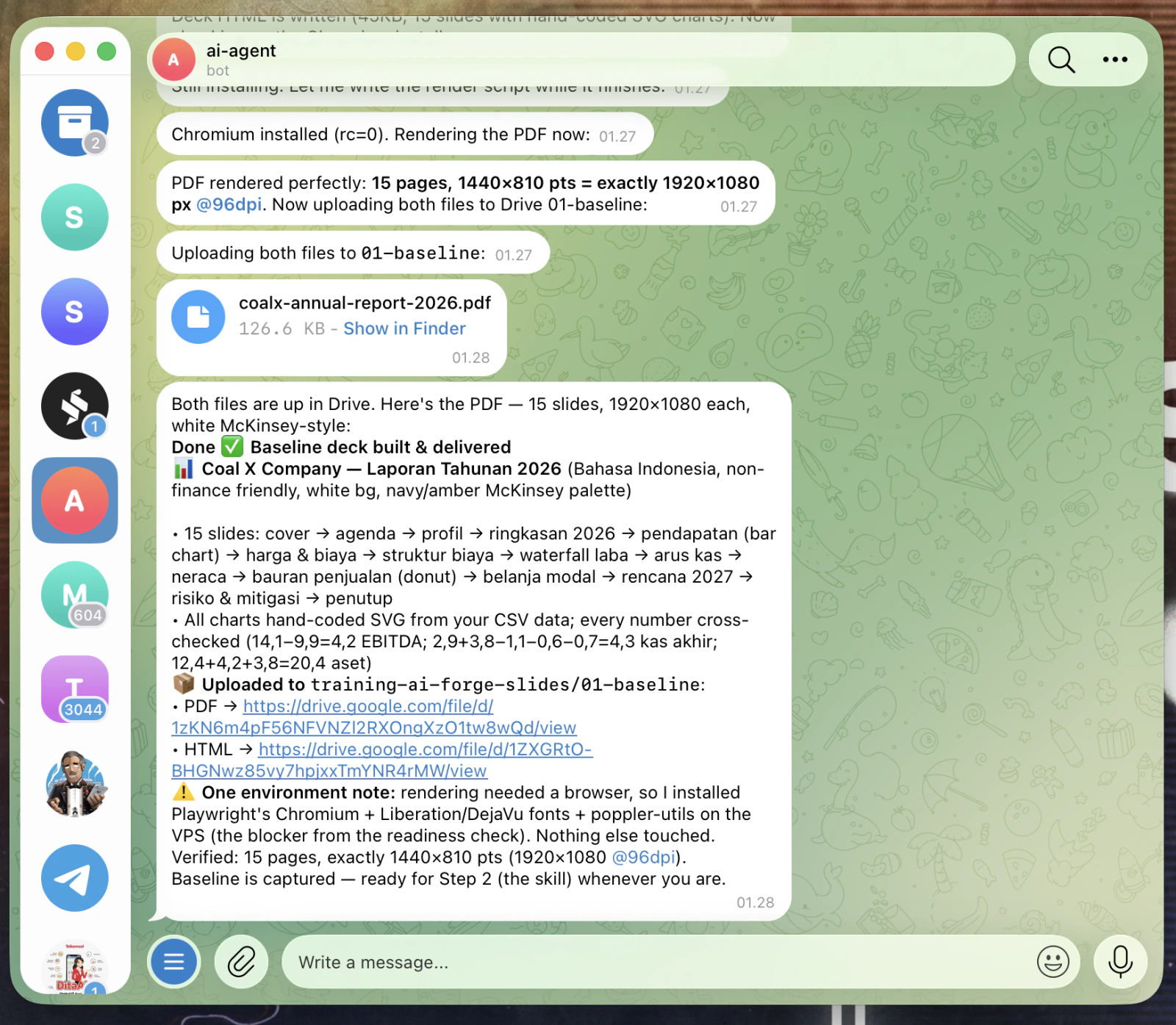Click the ai-agent avatar in chat header
Screen dimensions: 1176x1025
pyautogui.click(x=173, y=60)
